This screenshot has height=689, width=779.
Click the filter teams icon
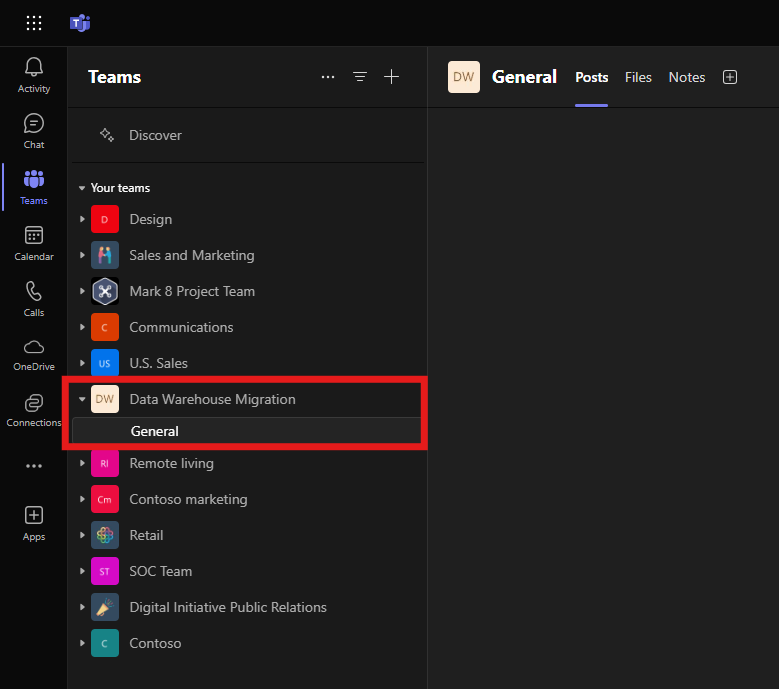360,77
